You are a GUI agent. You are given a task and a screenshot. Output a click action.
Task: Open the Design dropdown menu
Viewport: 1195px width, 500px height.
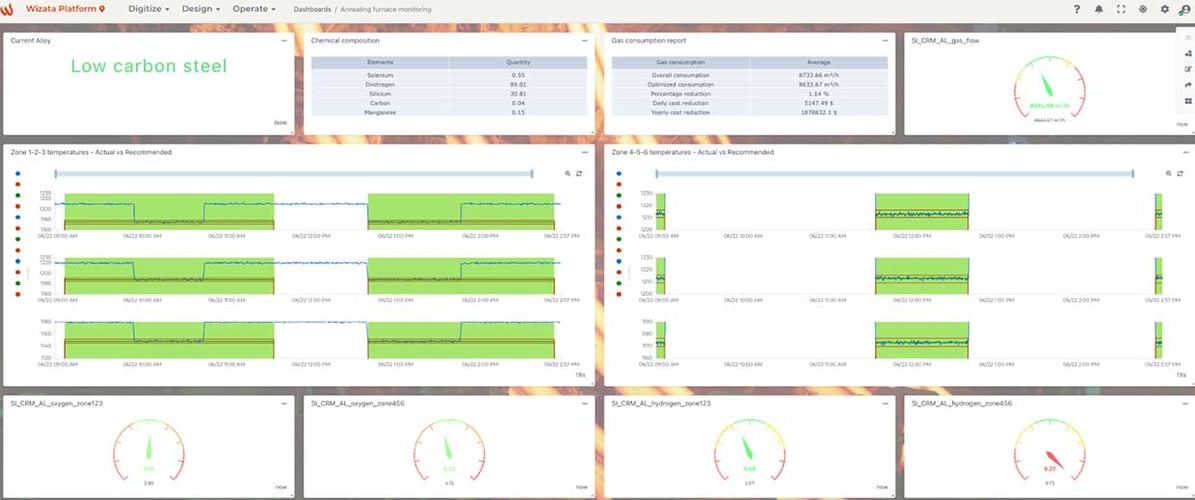pos(201,9)
